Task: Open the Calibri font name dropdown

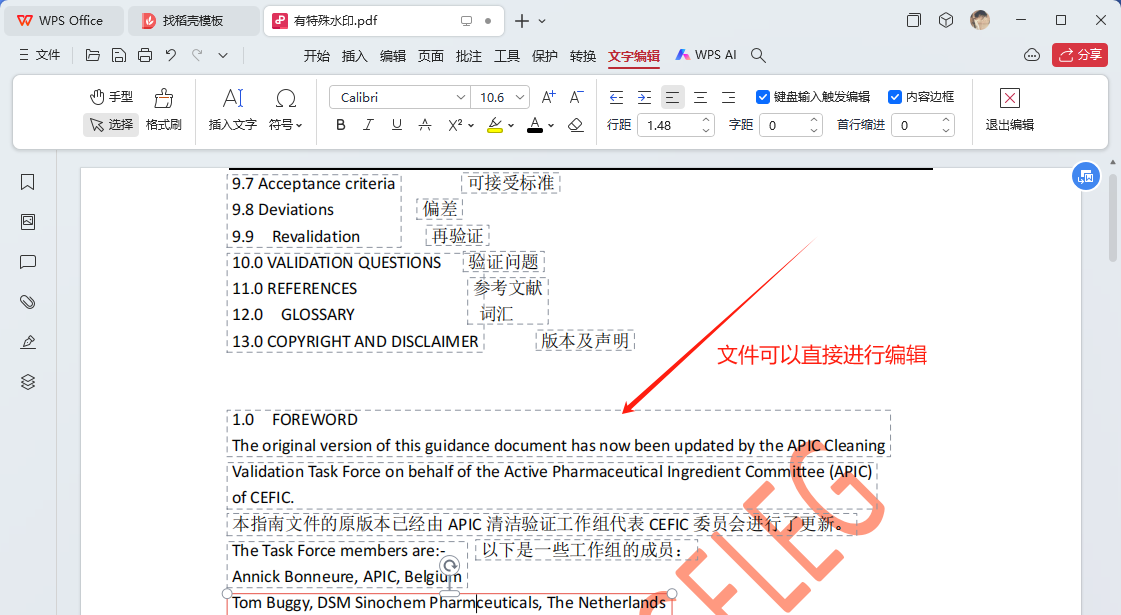Action: tap(461, 97)
